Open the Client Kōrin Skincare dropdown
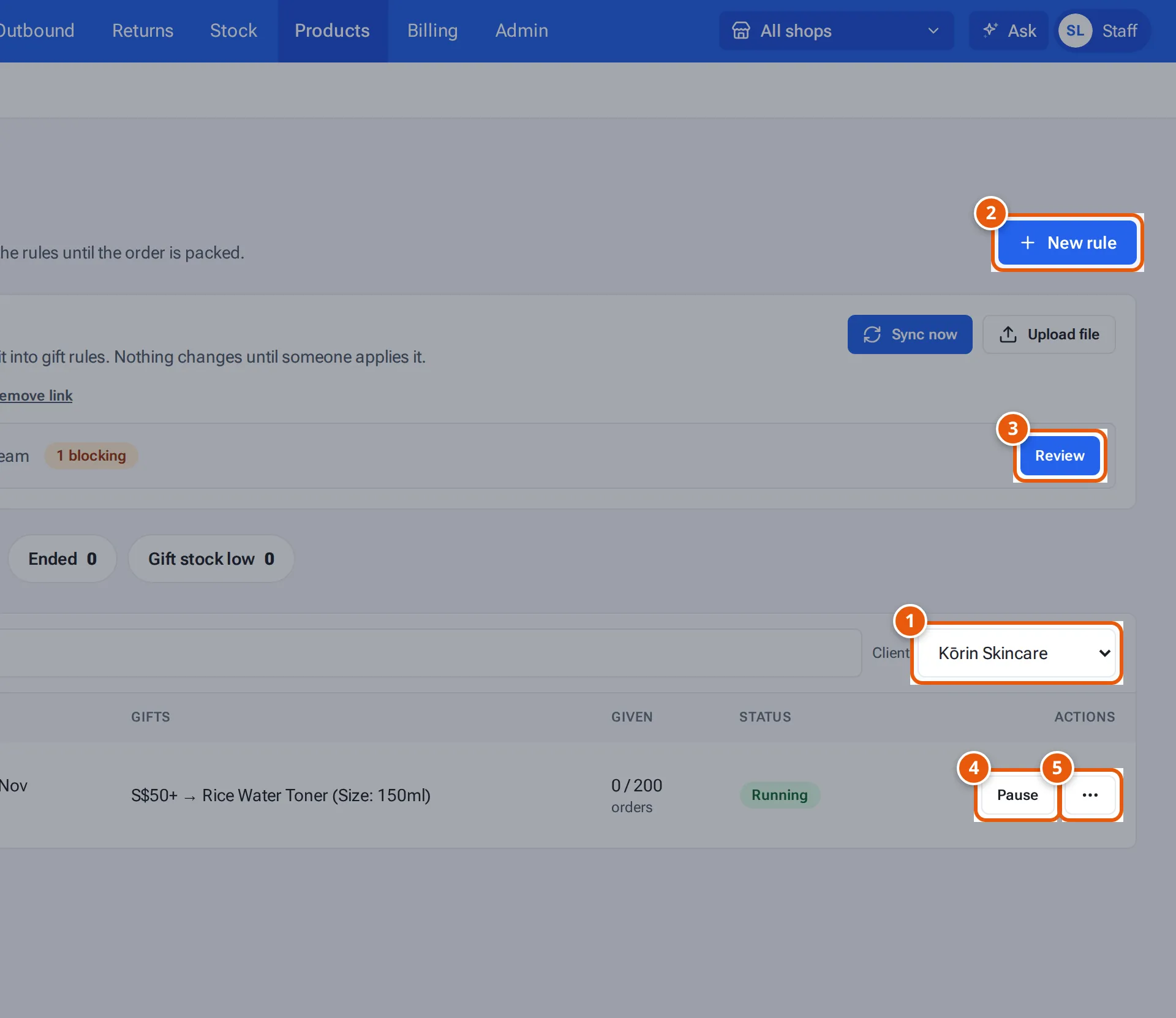This screenshot has height=1018, width=1176. click(x=1017, y=653)
